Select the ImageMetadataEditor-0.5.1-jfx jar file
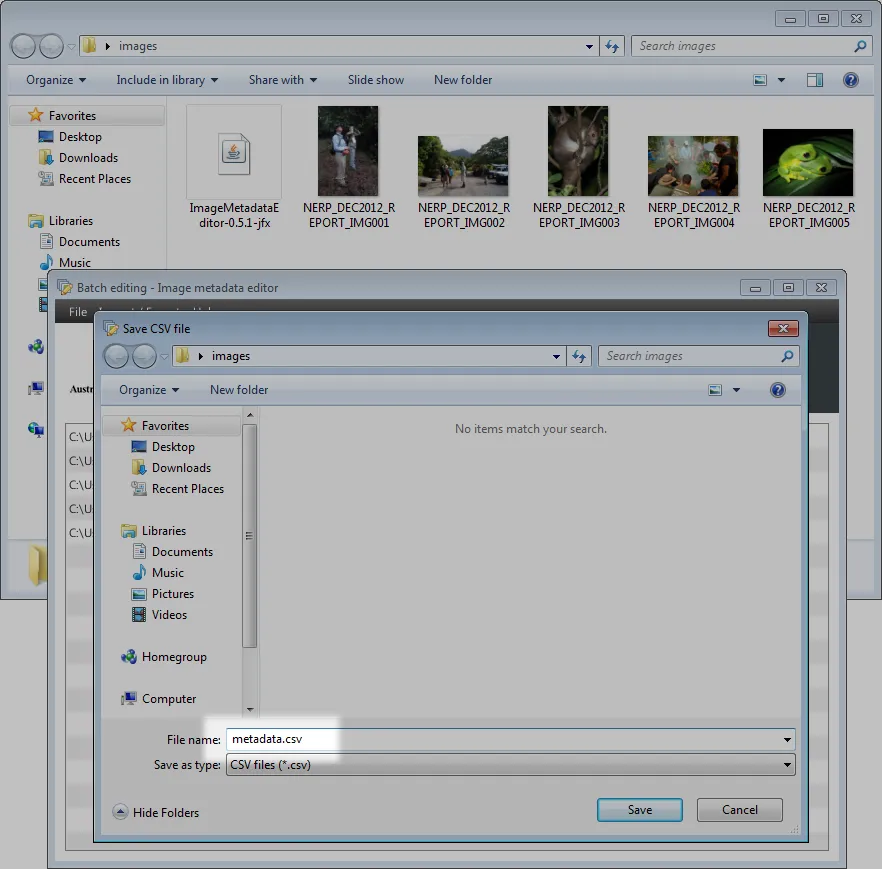The image size is (882, 869). [234, 167]
